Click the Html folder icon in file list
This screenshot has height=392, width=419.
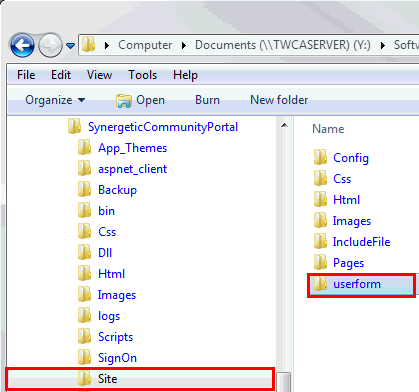[320, 199]
